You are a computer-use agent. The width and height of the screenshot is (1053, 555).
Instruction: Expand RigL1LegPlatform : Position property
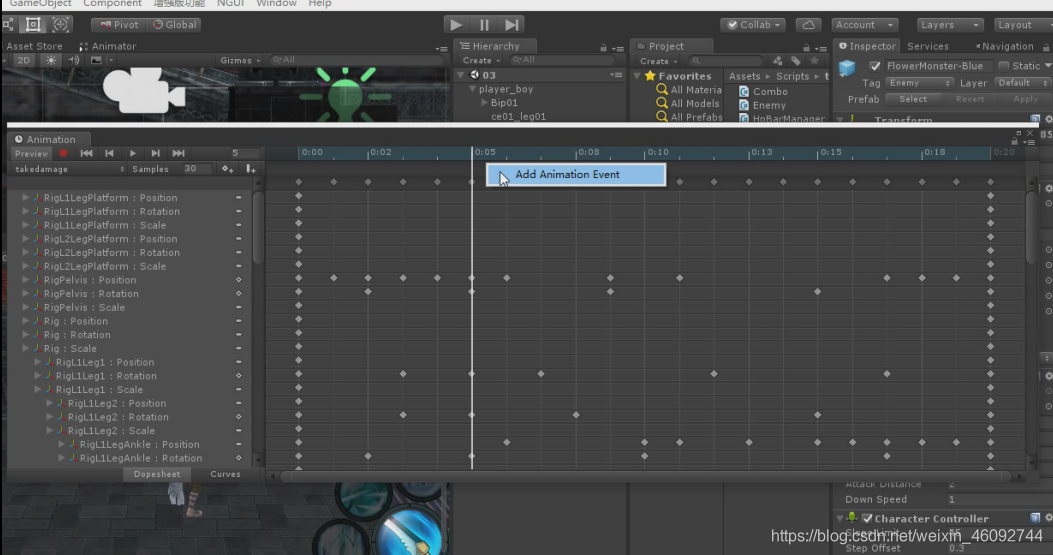pyautogui.click(x=26, y=198)
